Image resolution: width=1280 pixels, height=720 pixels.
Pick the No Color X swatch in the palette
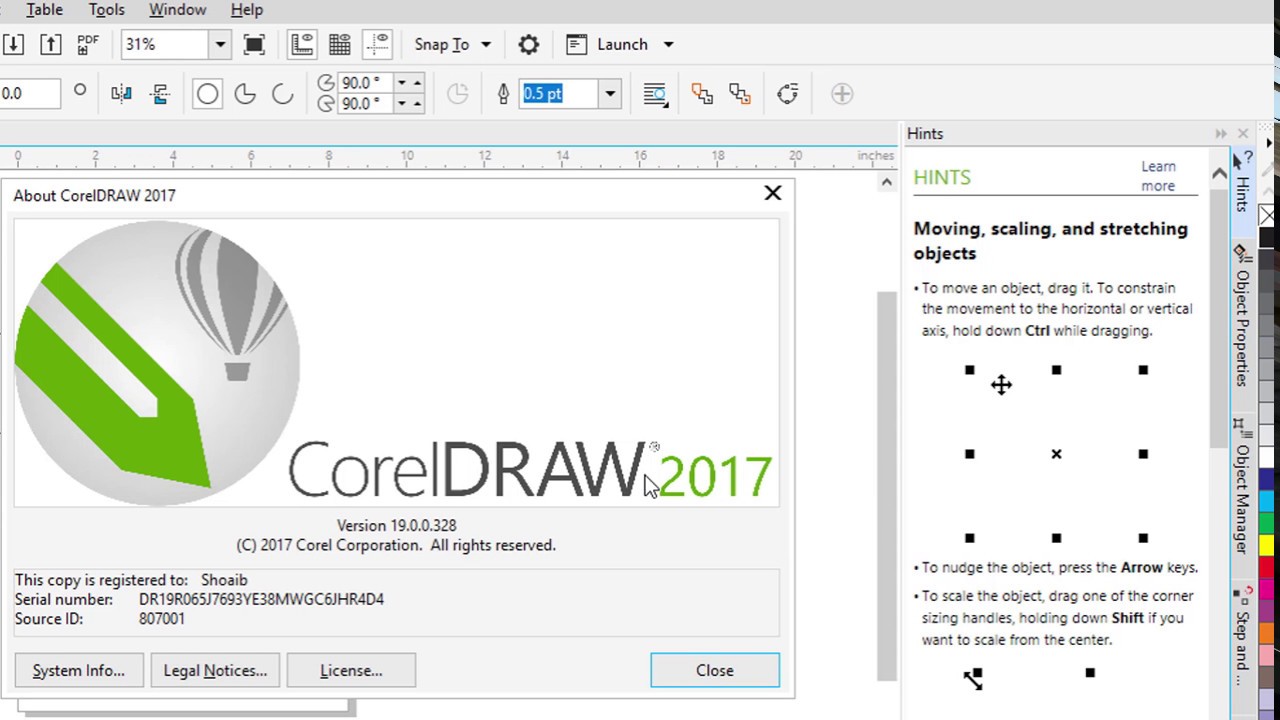[x=1267, y=216]
